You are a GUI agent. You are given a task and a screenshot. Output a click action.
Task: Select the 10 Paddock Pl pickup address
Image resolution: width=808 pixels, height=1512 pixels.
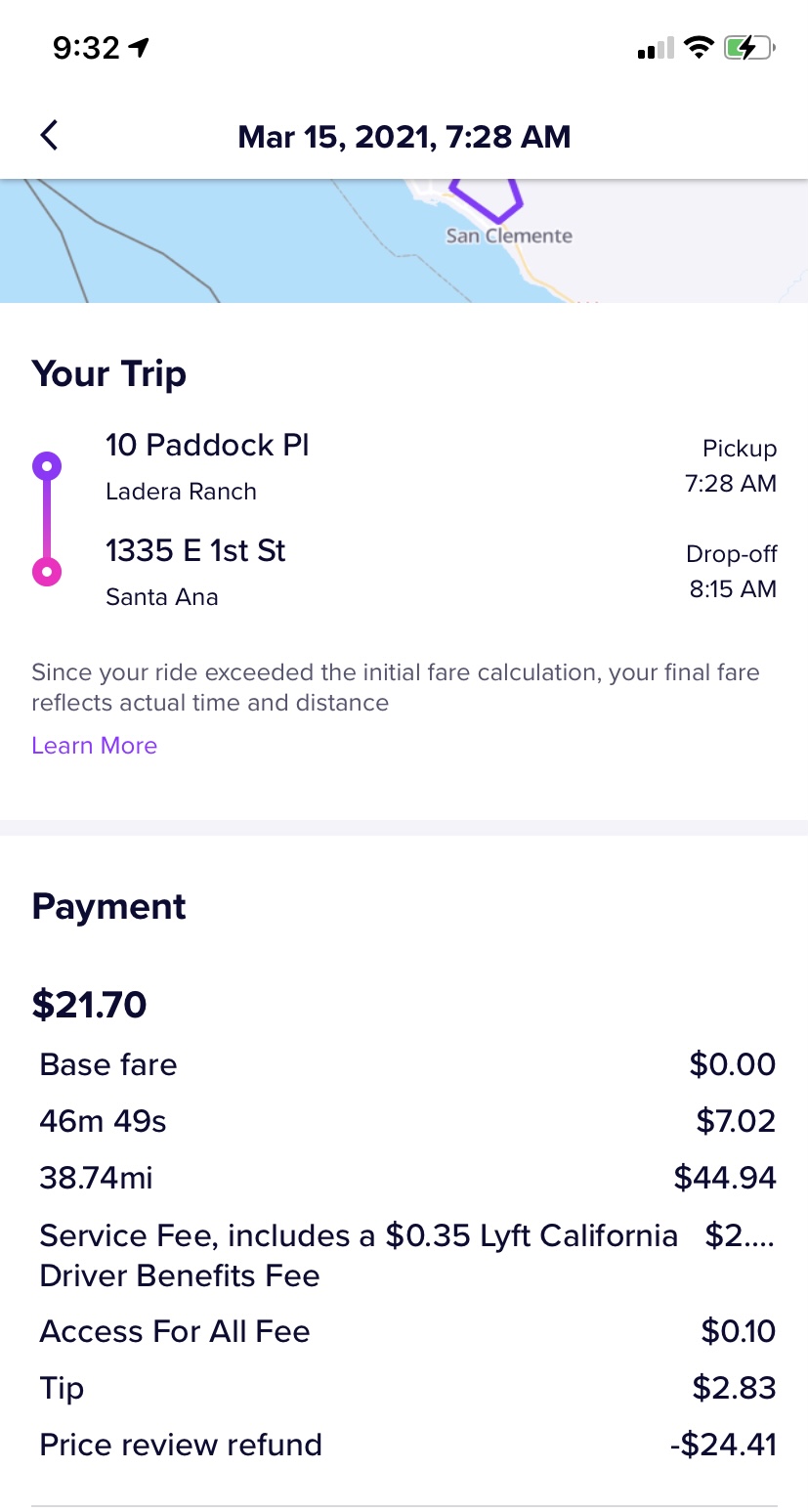pos(207,446)
